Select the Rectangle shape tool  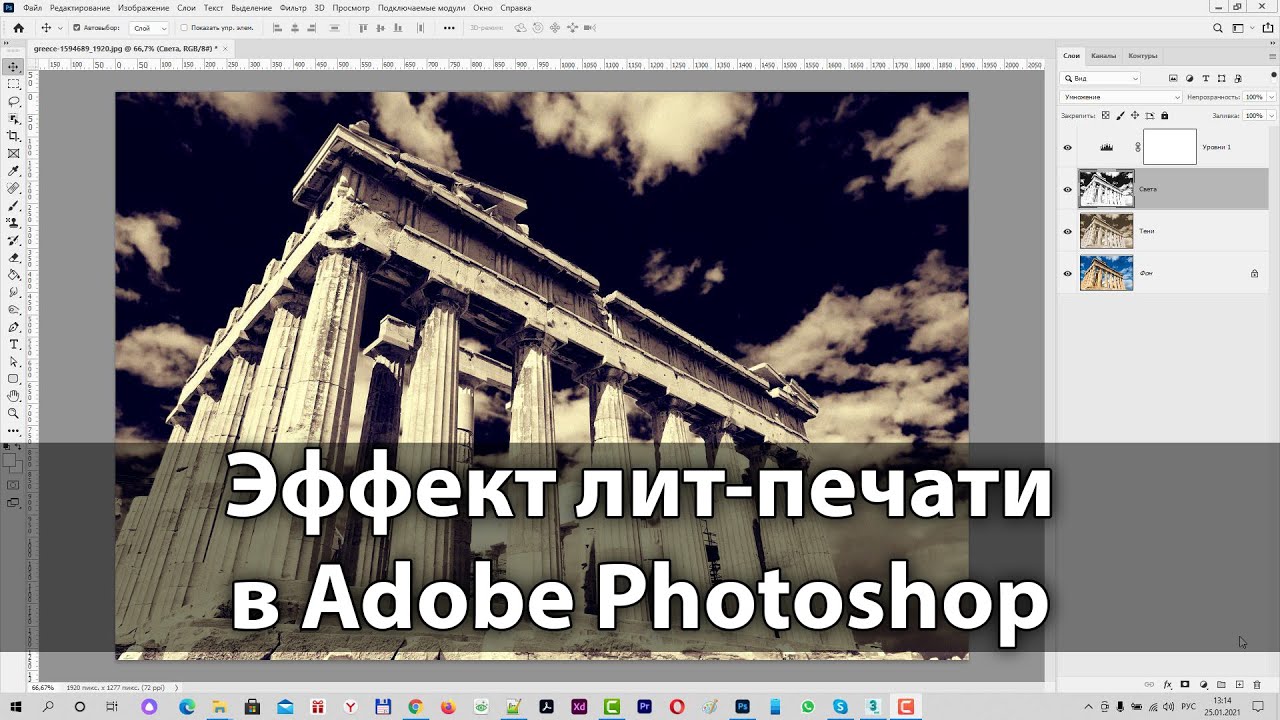click(13, 379)
